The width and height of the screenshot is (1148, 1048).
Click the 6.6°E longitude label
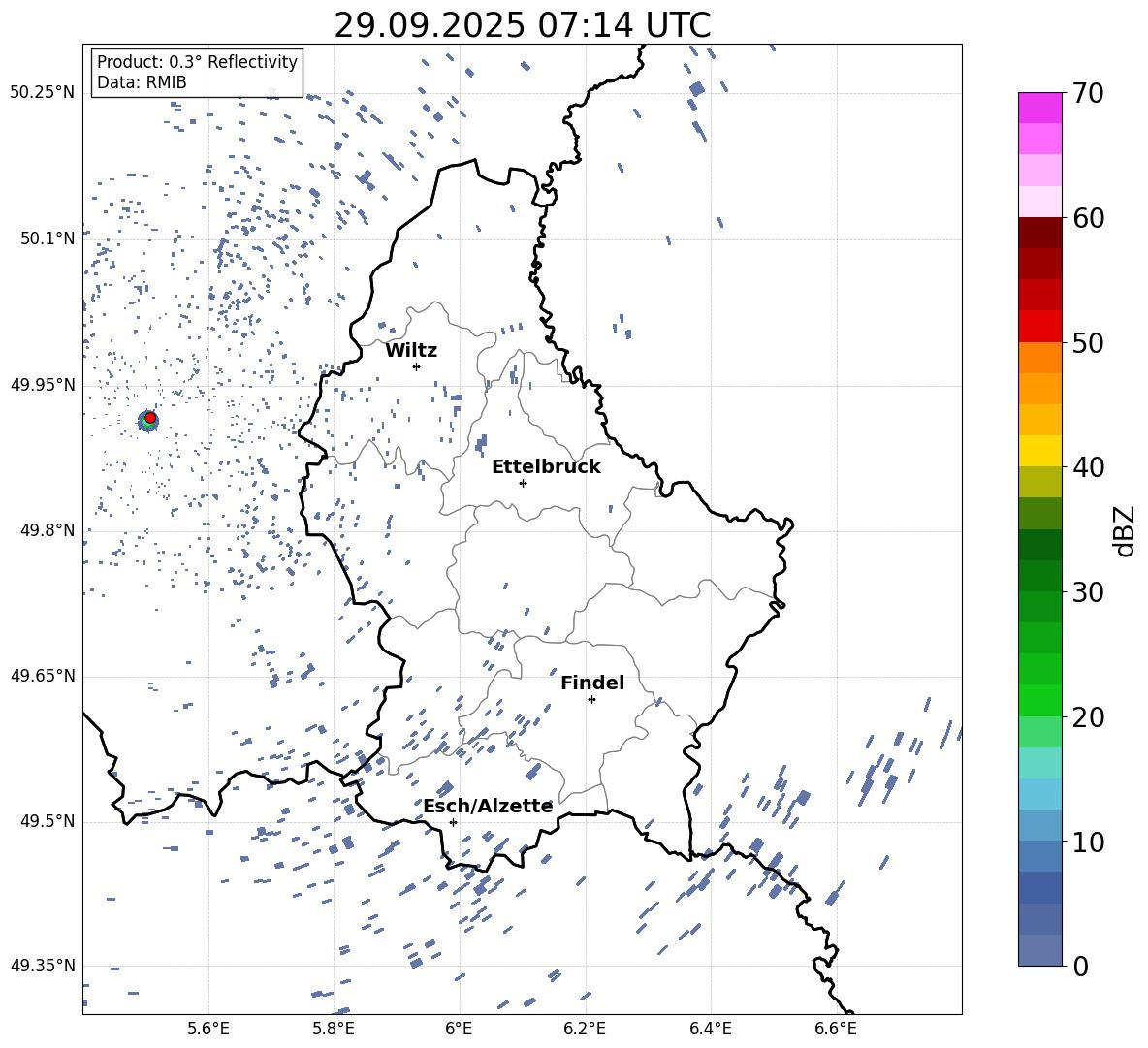tap(836, 1030)
